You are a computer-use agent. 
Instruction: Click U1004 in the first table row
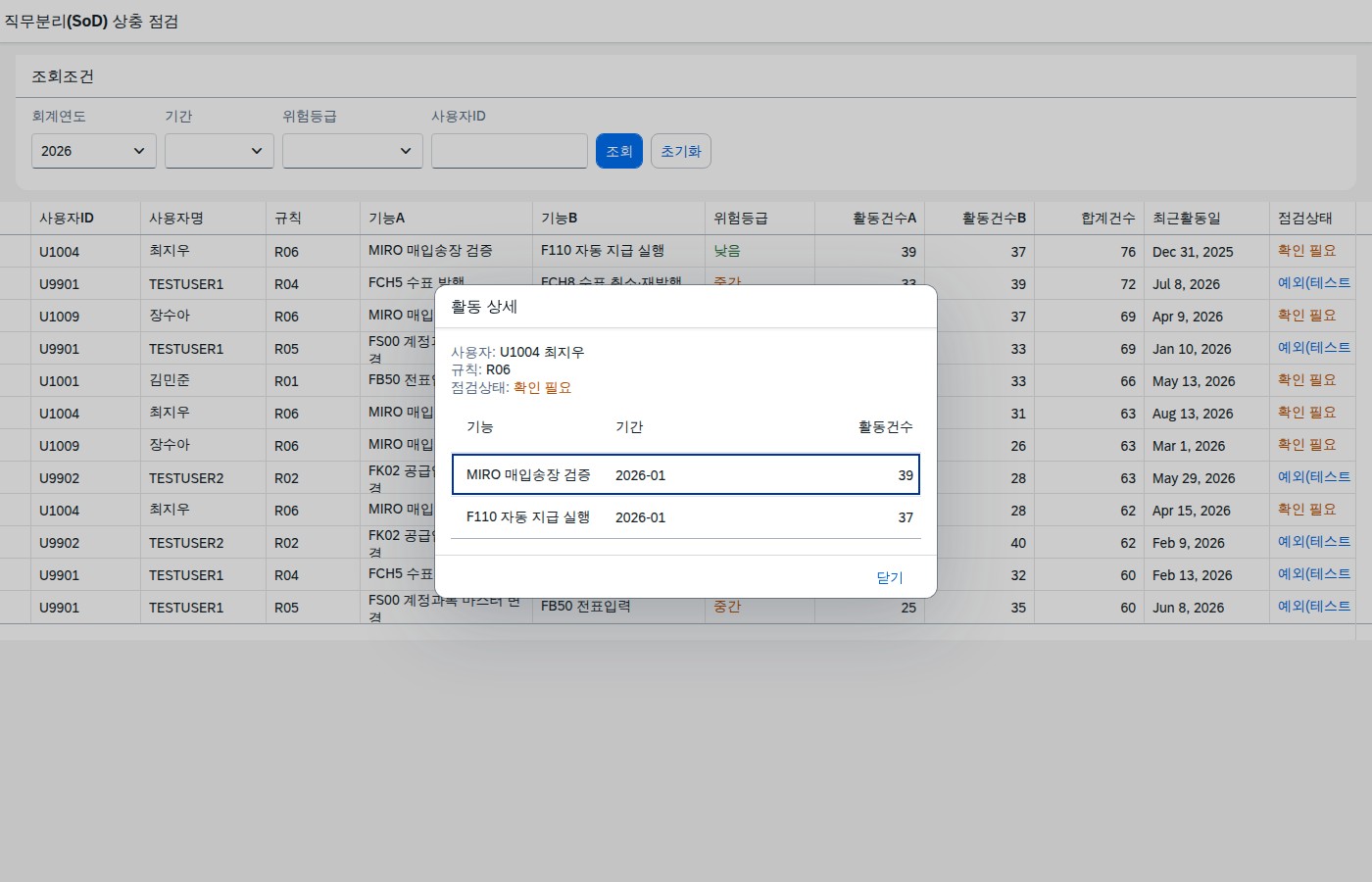(59, 252)
